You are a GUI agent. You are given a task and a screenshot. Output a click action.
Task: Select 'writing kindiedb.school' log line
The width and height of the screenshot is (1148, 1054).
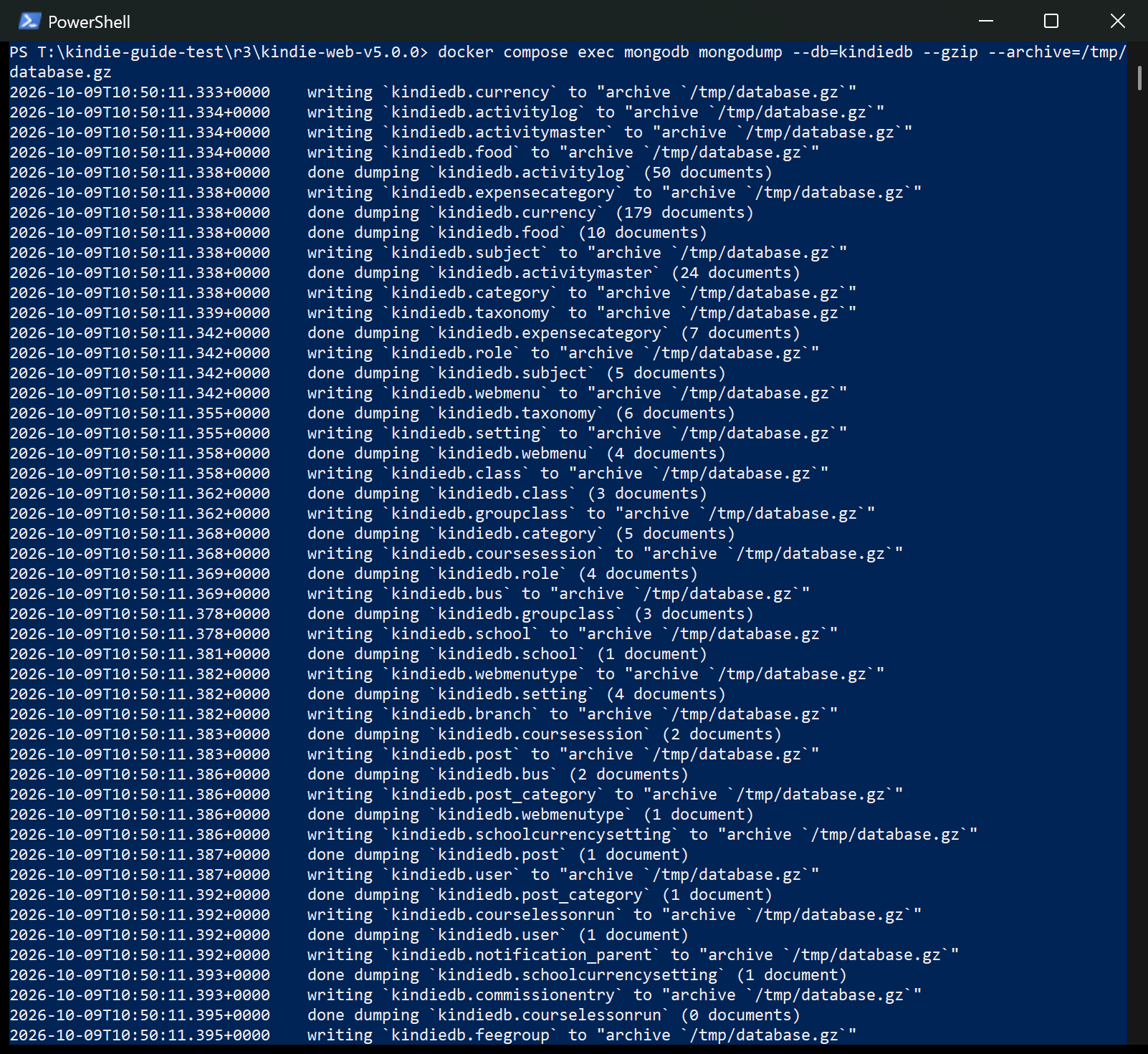click(x=424, y=634)
